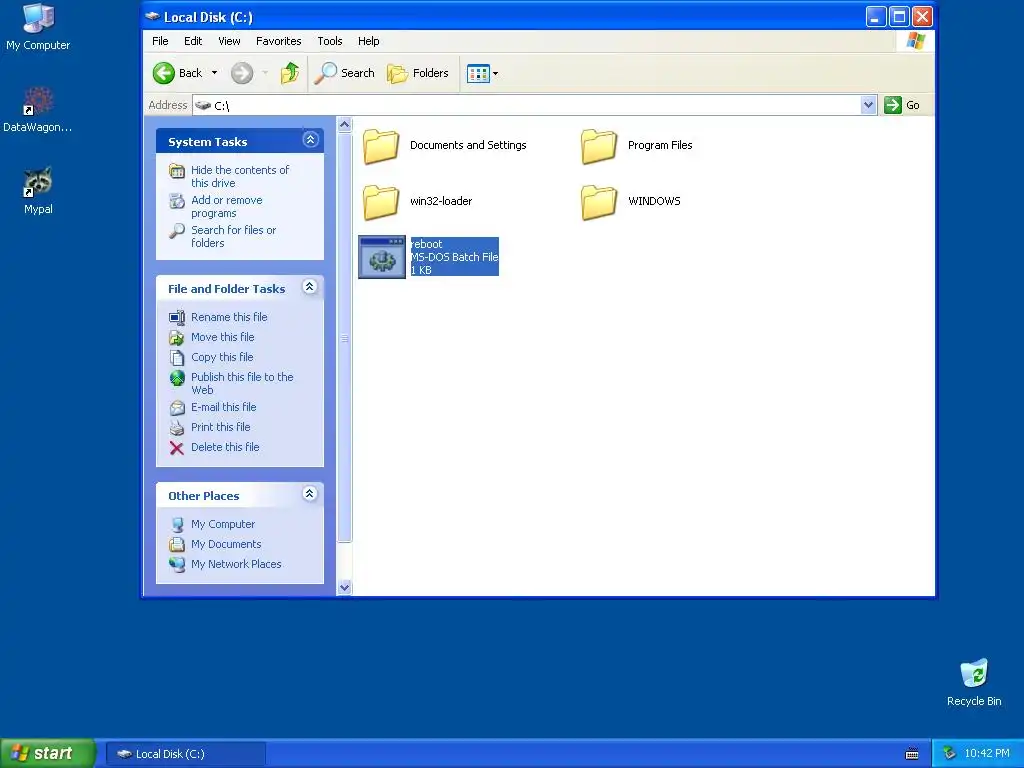Open the Favorites menu
1024x768 pixels.
279,41
